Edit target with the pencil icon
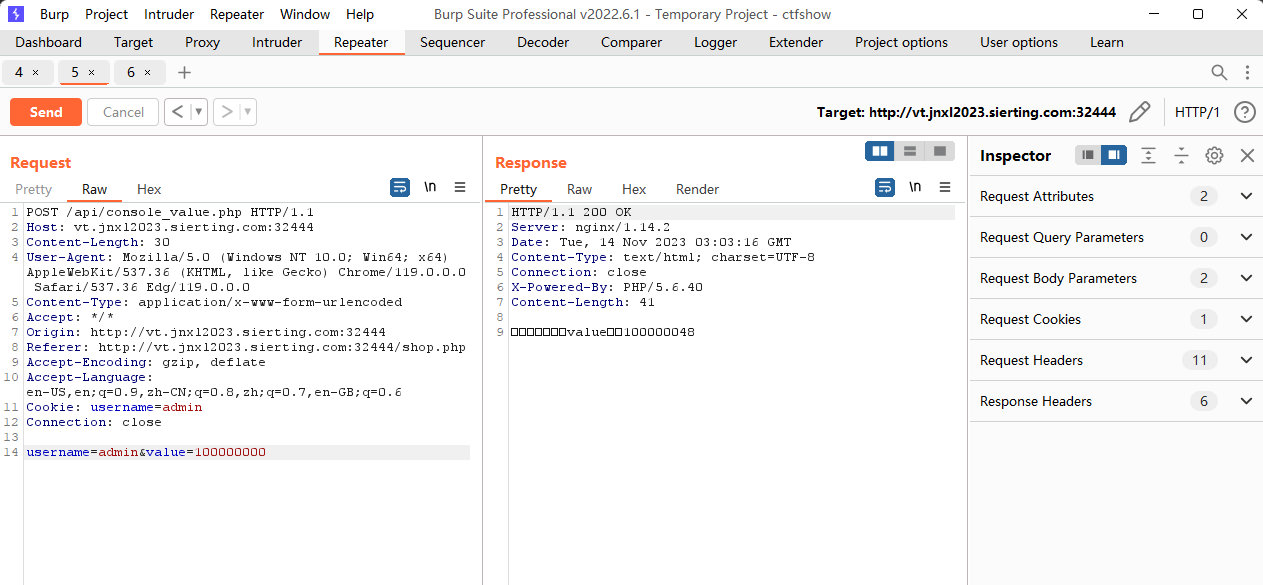The height and width of the screenshot is (585, 1263). pos(1139,112)
